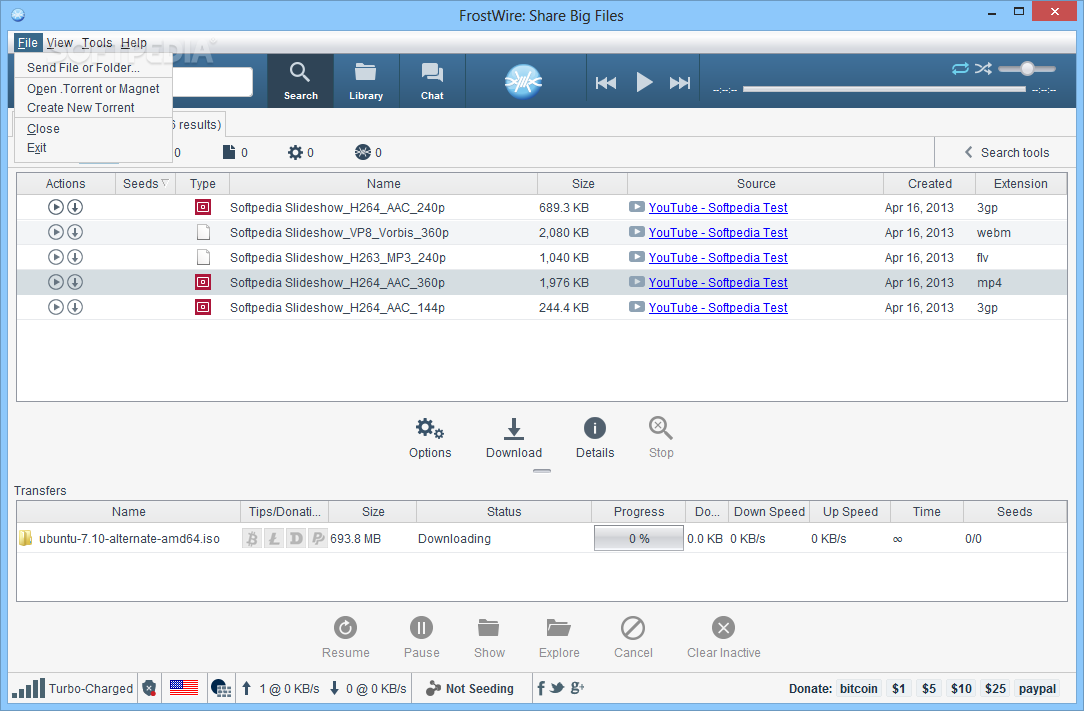Open the Search tab in toolbar
1084x711 pixels.
point(300,81)
